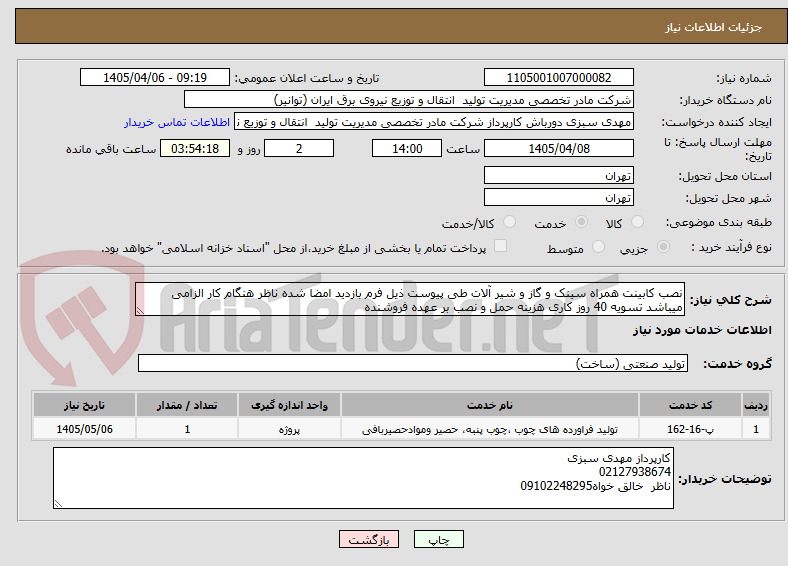Click the supervisor phone 09102248295 text
Screen dimensions: 788x566
click(556, 486)
